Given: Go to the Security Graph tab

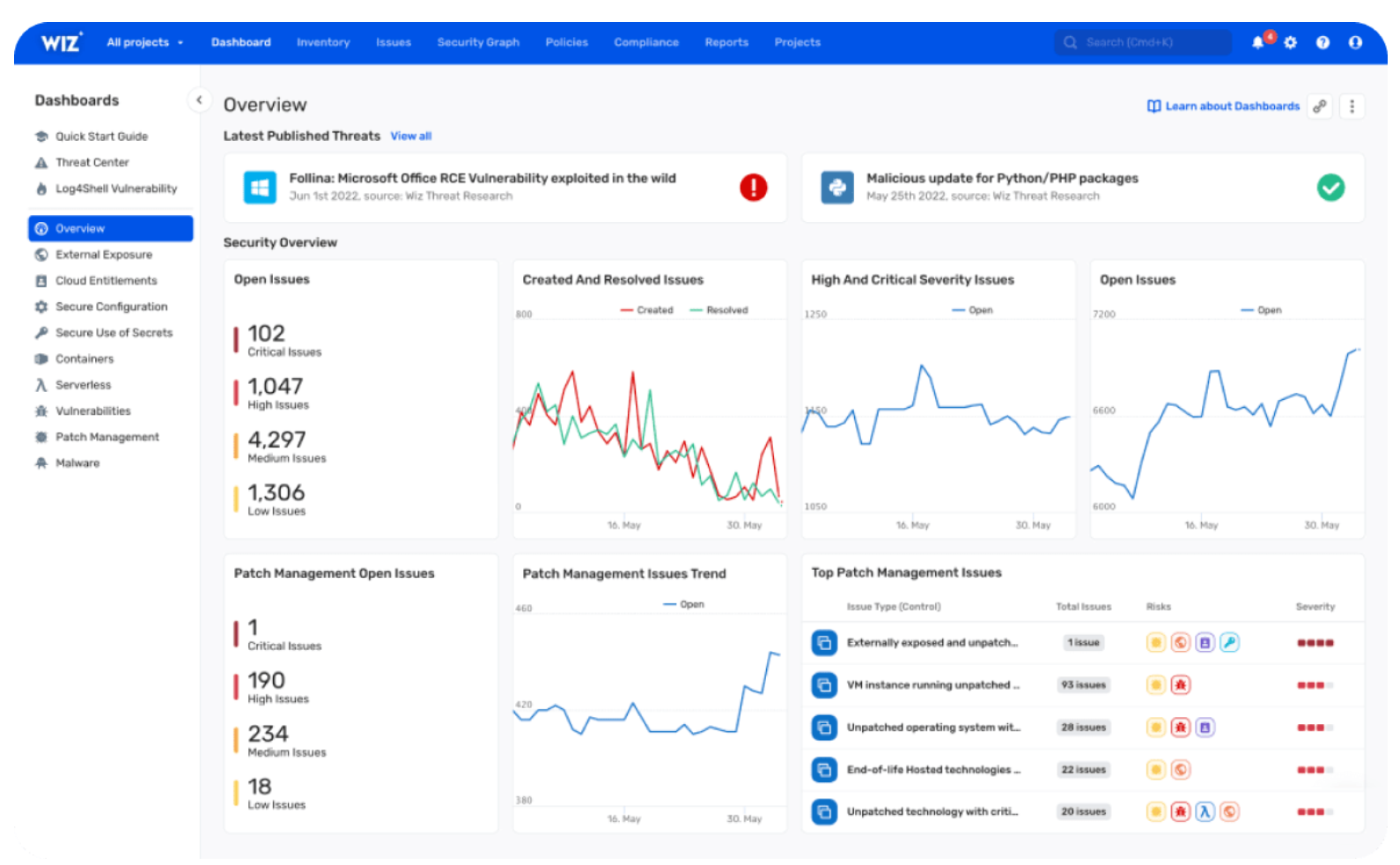Looking at the screenshot, I should 478,42.
